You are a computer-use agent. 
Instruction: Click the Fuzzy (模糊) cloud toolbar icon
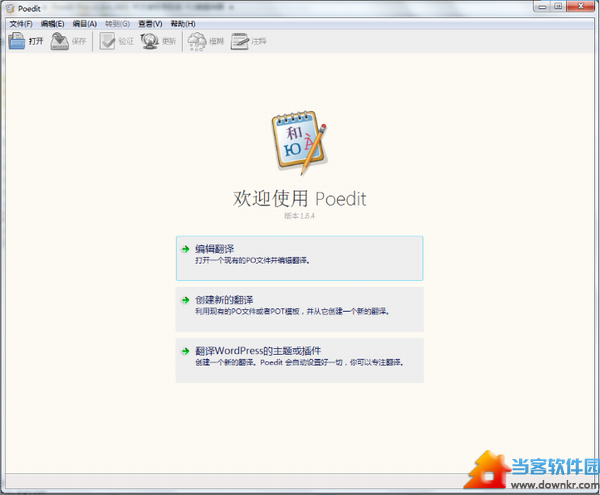[197, 41]
